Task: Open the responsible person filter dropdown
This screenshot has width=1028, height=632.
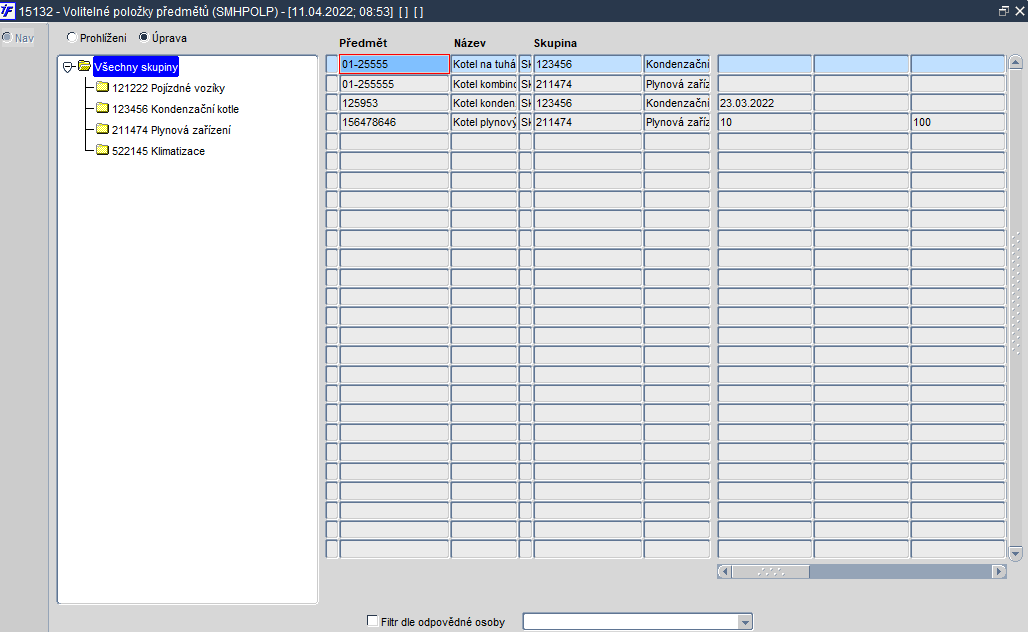Action: point(745,622)
